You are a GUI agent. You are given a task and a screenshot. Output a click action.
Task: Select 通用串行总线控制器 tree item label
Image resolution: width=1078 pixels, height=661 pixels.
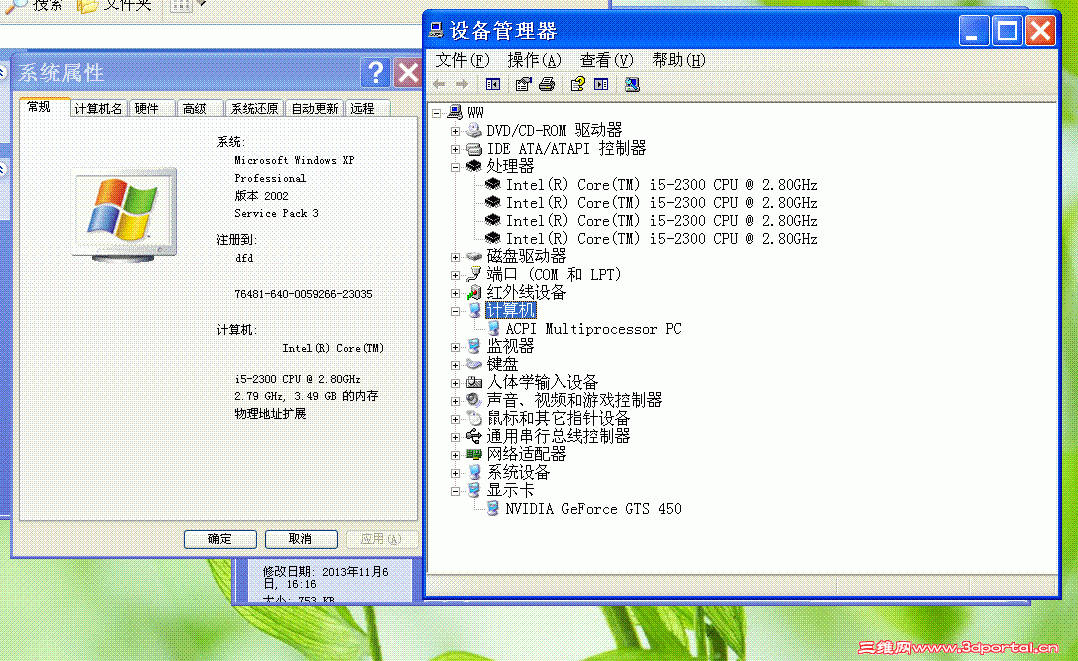pyautogui.click(x=558, y=436)
